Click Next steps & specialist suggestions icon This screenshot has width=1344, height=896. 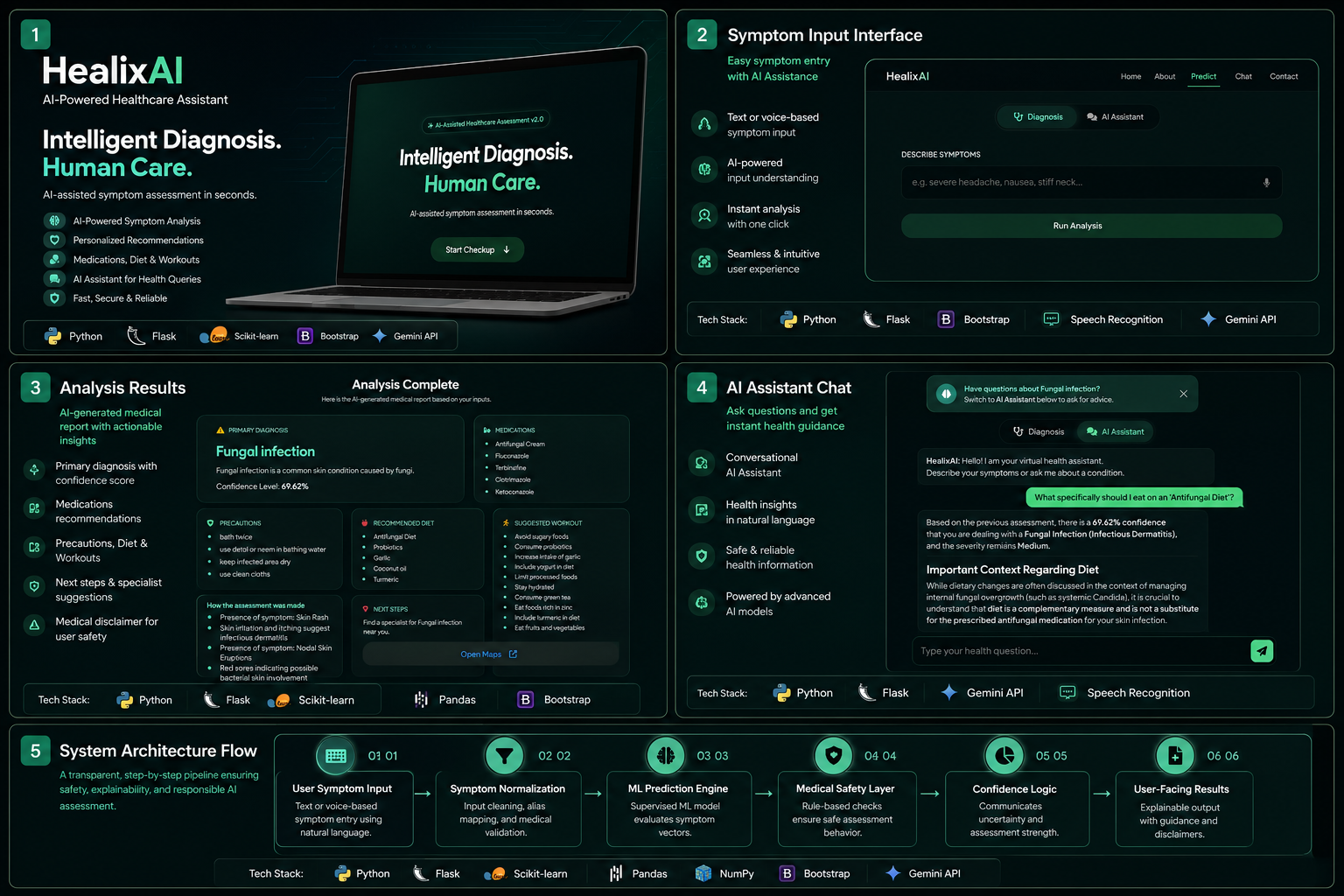(x=34, y=586)
